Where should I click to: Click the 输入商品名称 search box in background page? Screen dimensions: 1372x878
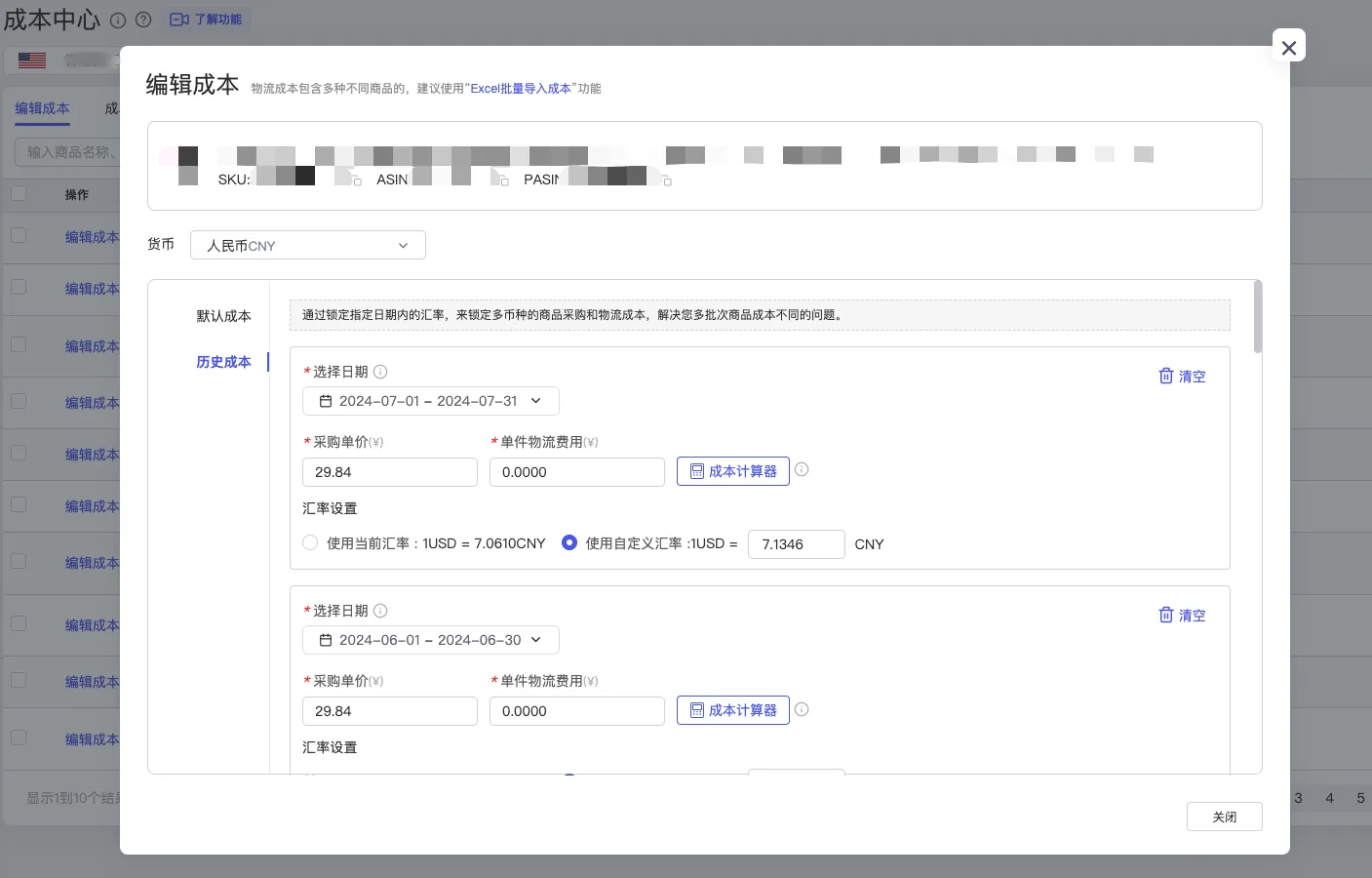[x=68, y=152]
